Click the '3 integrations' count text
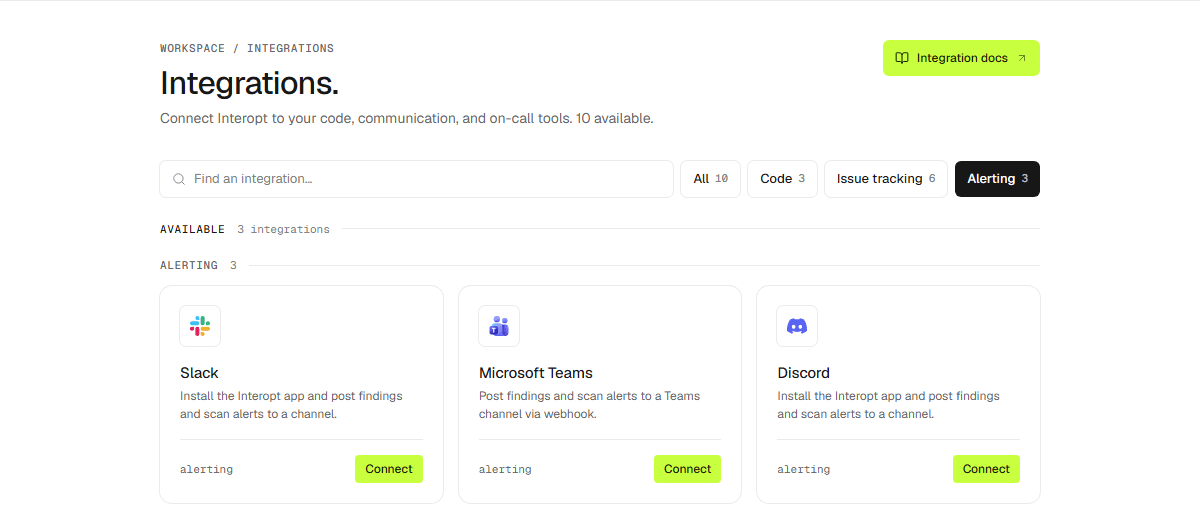The width and height of the screenshot is (1200, 510). point(283,229)
